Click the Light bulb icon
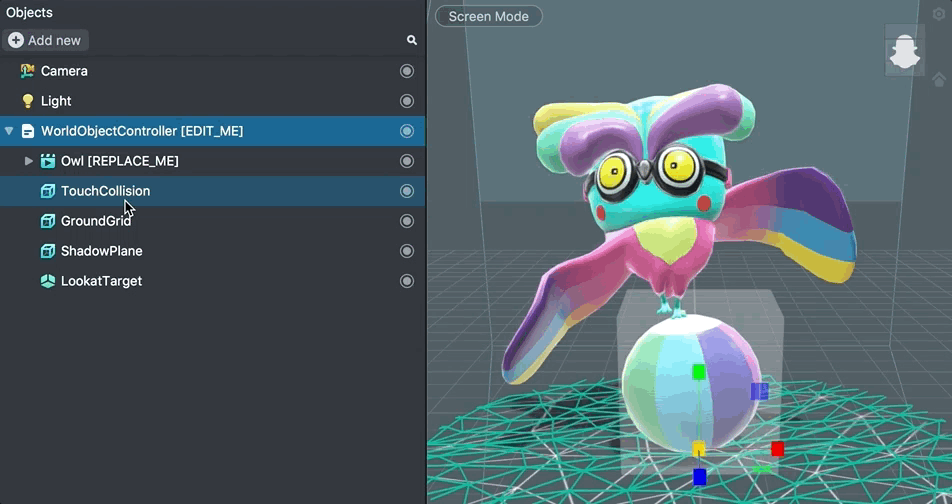This screenshot has height=504, width=952. [x=27, y=101]
